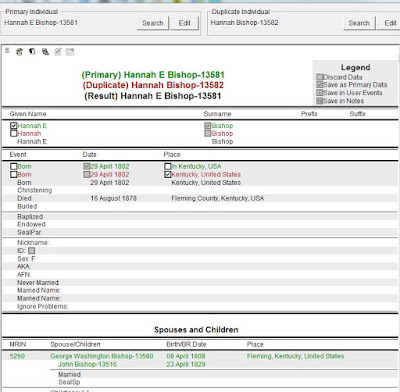Click the 'Save as Primary Data' legend entry

pos(352,85)
